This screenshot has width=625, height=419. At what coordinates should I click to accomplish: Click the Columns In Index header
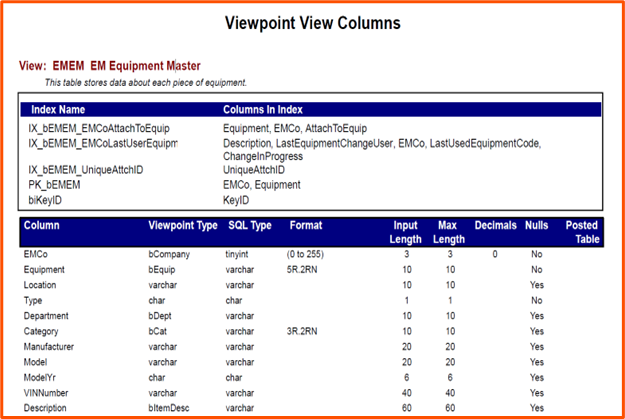[263, 110]
